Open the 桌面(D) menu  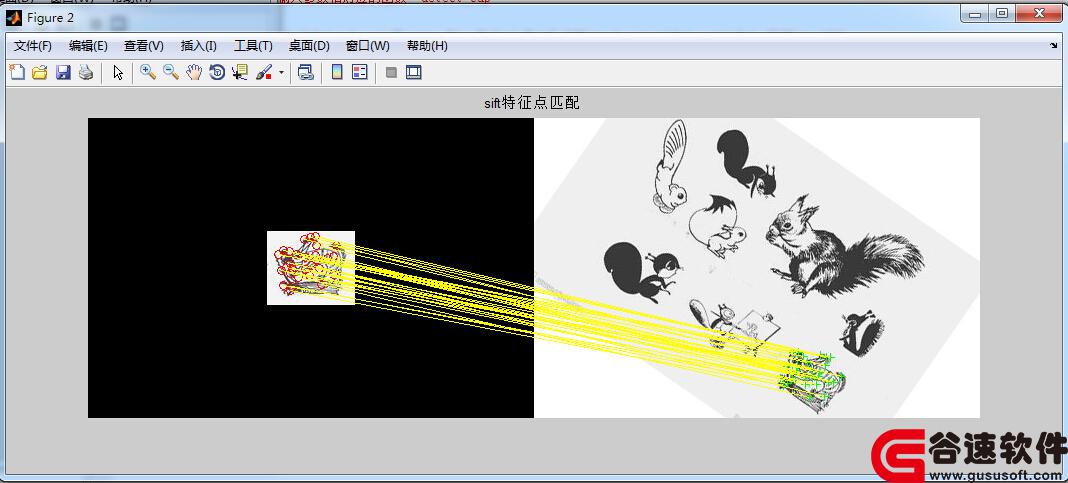(309, 46)
